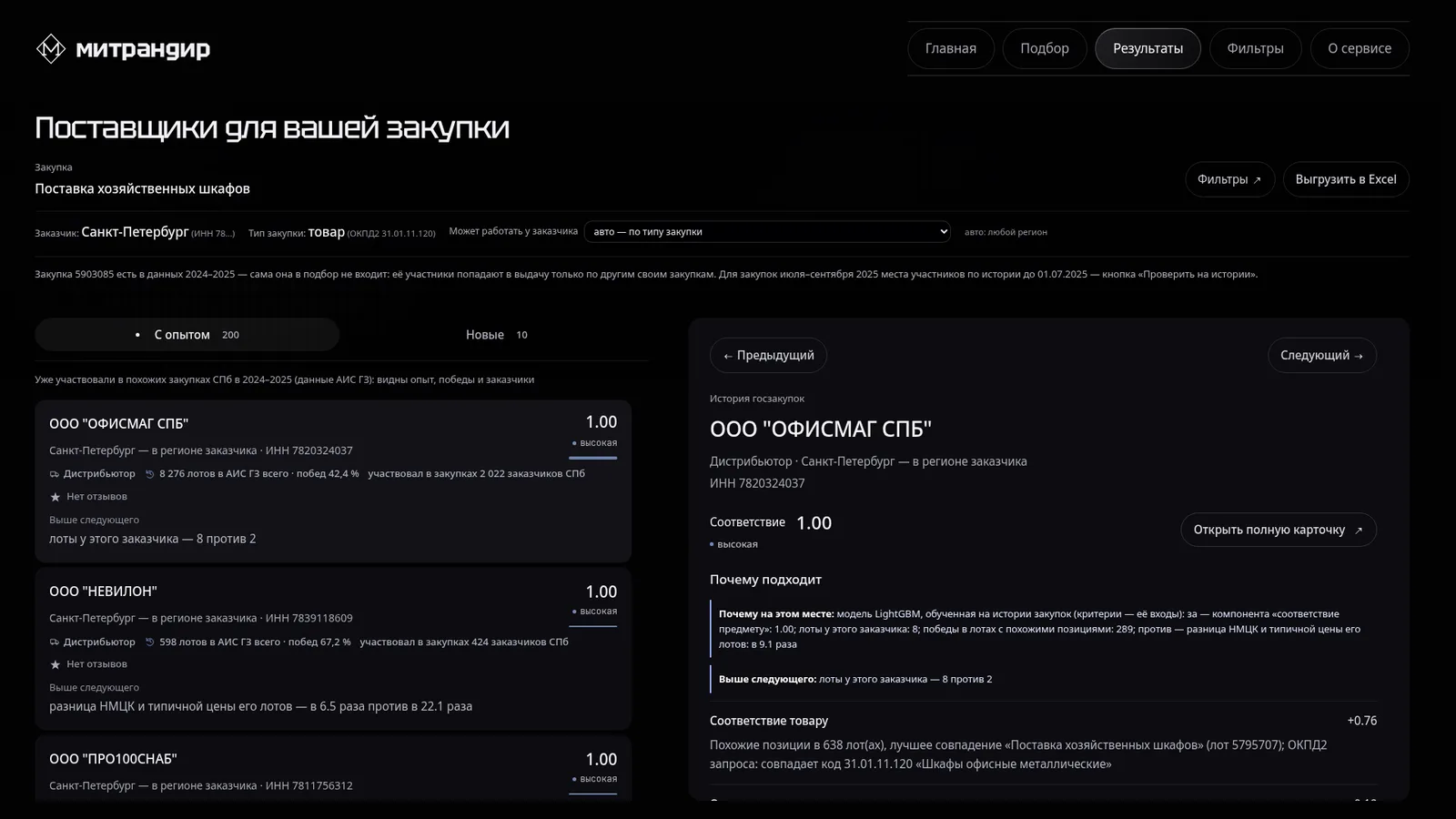Click the score bar under ОФИСМАГ СПБ 1.00
Screen dimensions: 1456x819
click(592, 458)
